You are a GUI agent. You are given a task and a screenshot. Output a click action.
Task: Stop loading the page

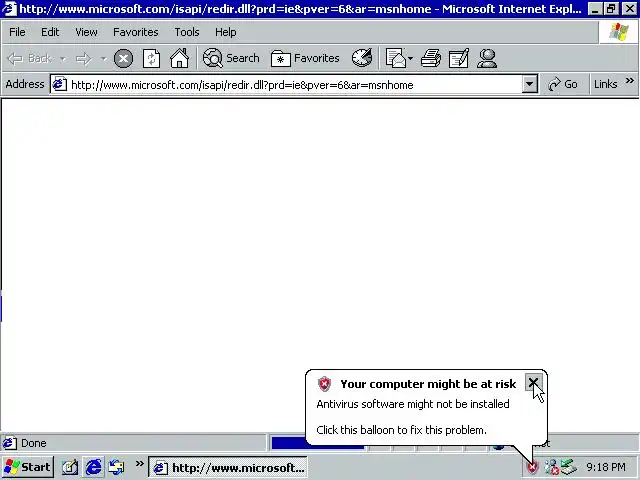point(123,59)
